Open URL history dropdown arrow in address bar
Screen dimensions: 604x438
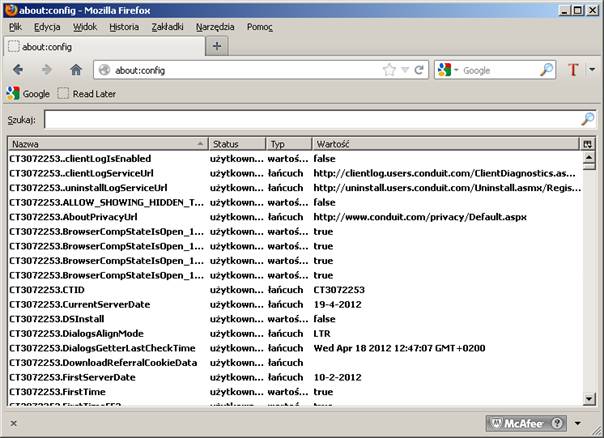click(x=405, y=70)
